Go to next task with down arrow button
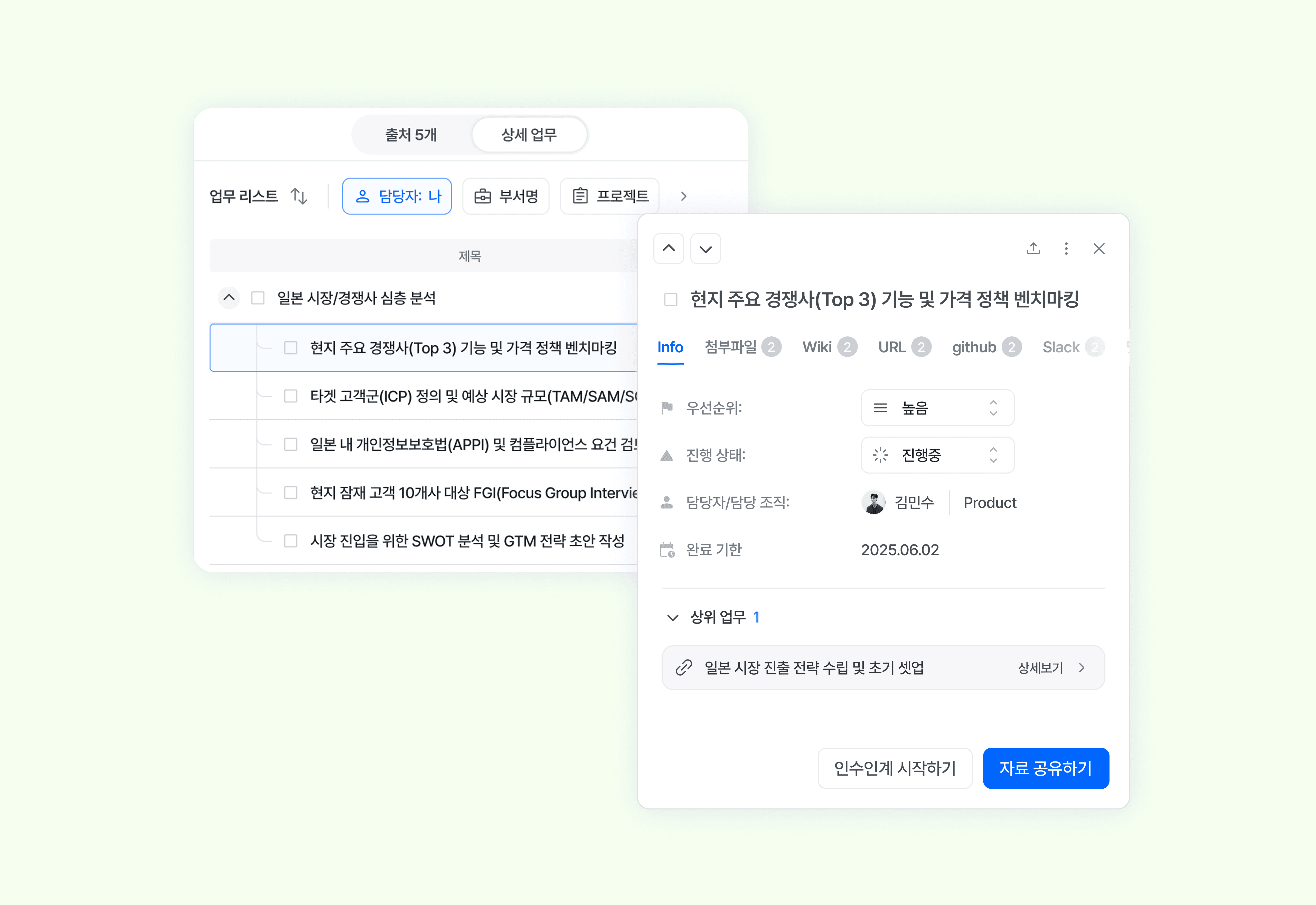The image size is (1316, 905). click(705, 248)
